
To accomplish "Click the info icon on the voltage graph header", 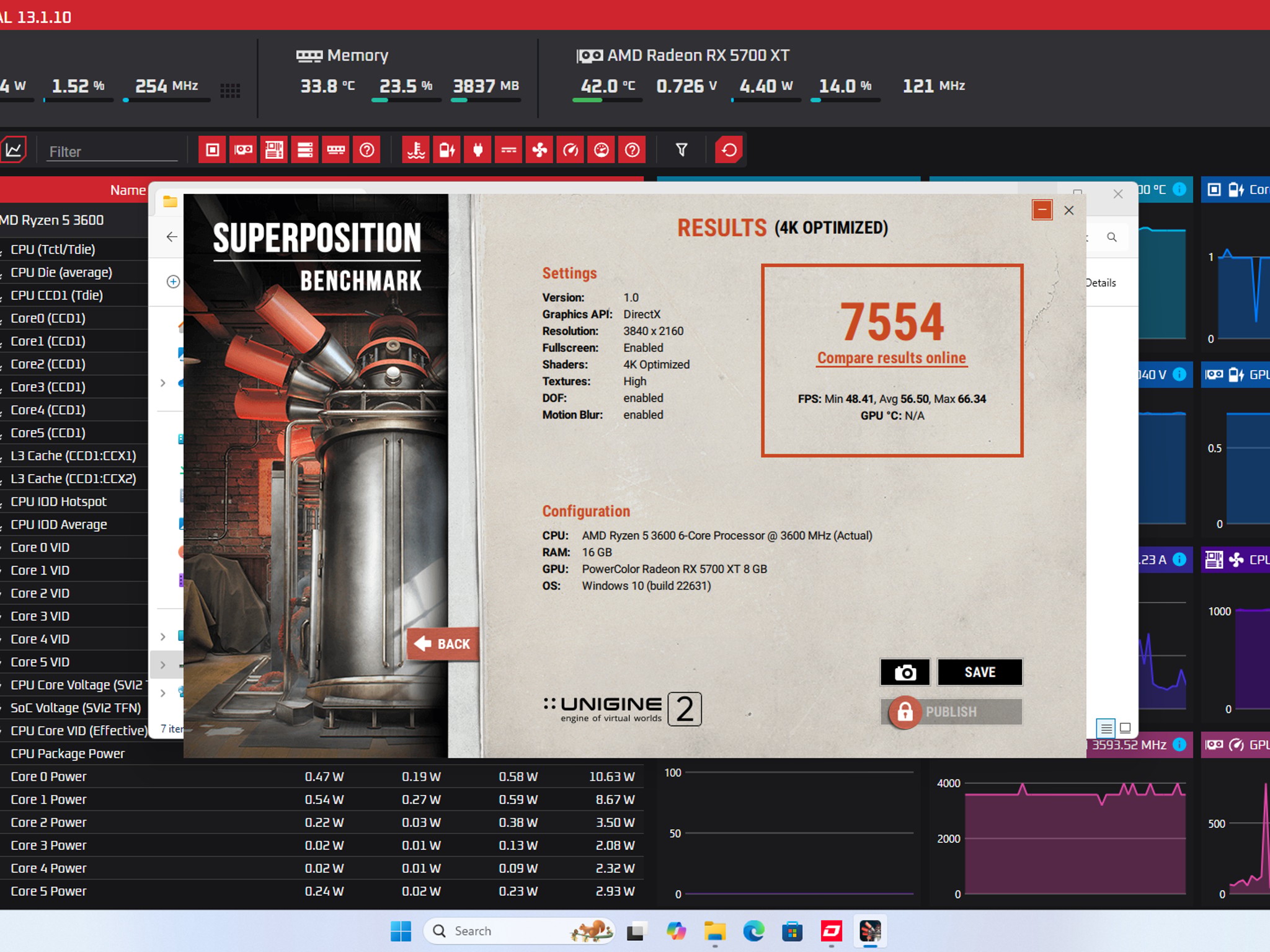I will (x=1179, y=374).
